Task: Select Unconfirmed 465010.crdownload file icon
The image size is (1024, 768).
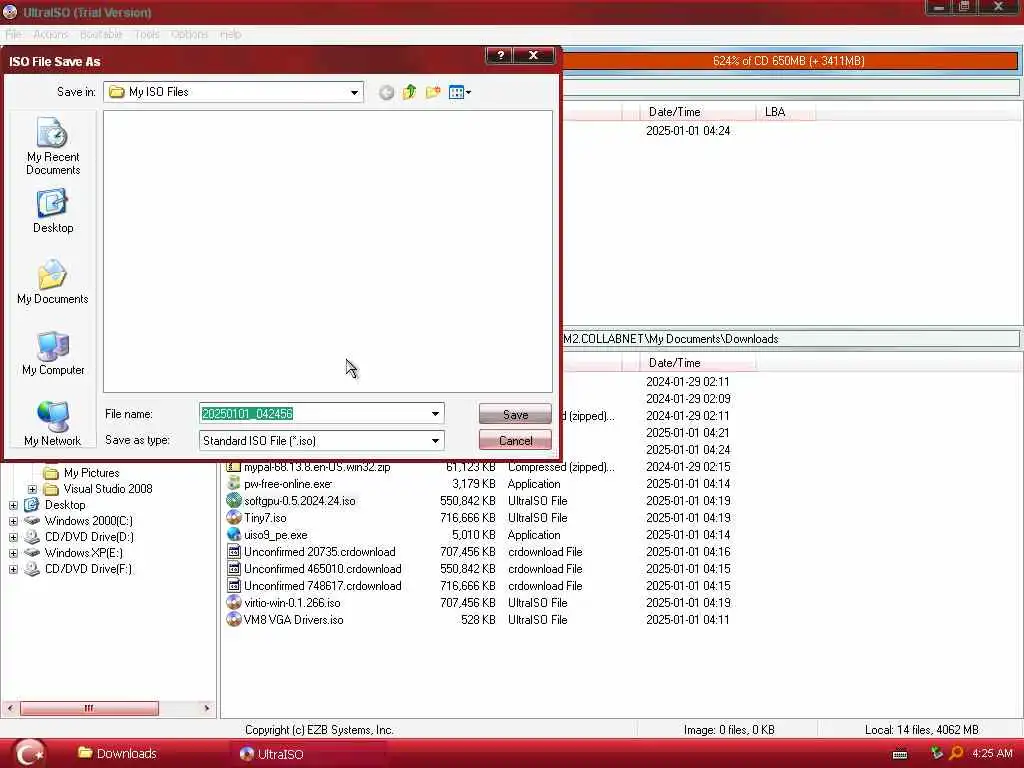Action: (x=234, y=568)
